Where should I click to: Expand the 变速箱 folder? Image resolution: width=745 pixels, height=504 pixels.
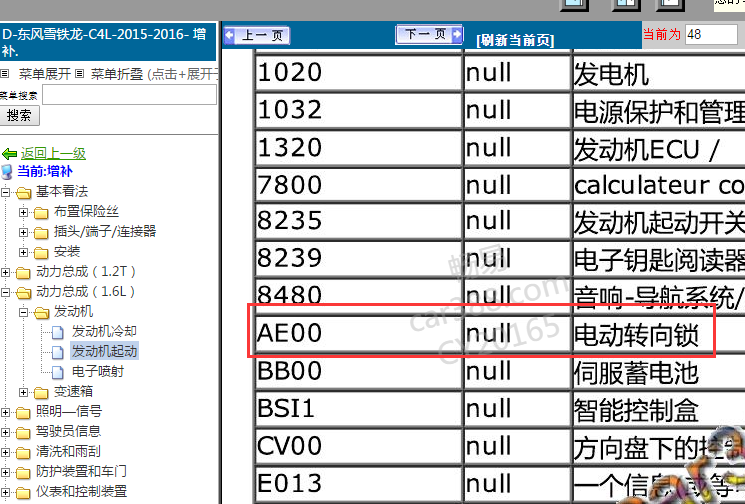coord(23,392)
